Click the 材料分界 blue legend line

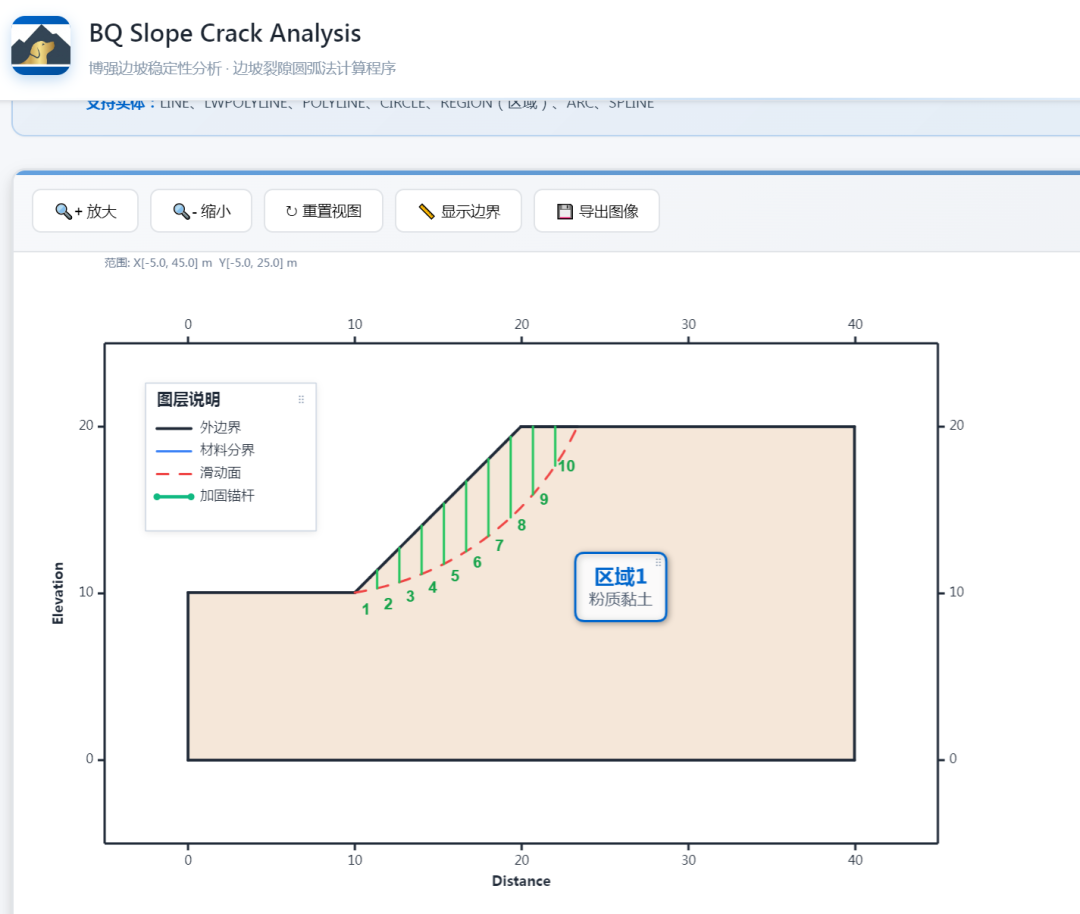[174, 450]
